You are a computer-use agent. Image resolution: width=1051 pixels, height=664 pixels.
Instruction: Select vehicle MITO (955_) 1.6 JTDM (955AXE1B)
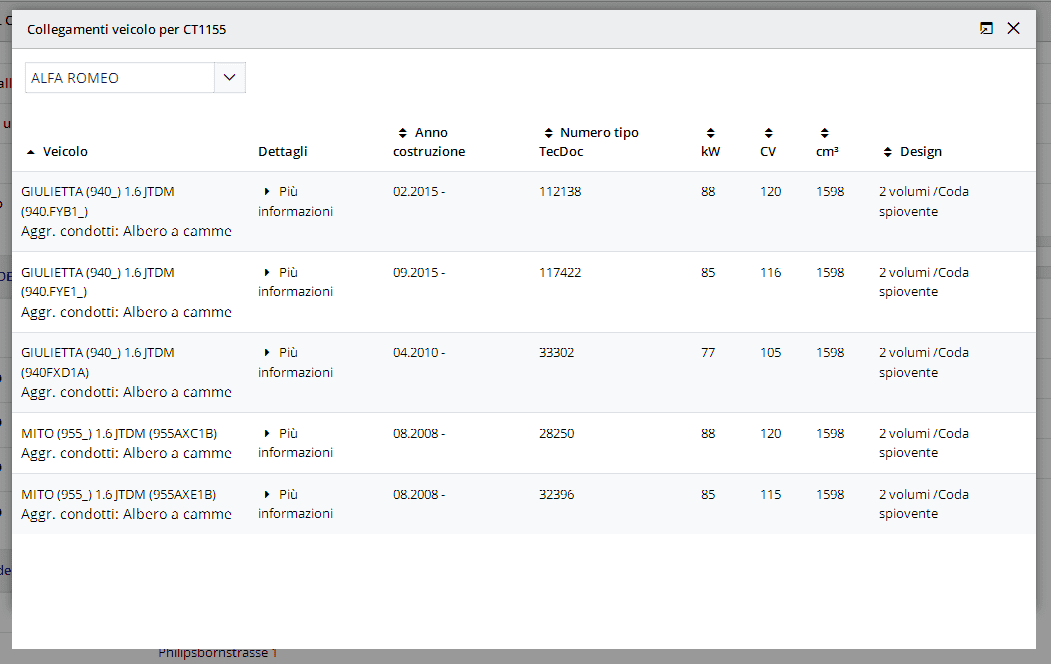click(x=119, y=494)
